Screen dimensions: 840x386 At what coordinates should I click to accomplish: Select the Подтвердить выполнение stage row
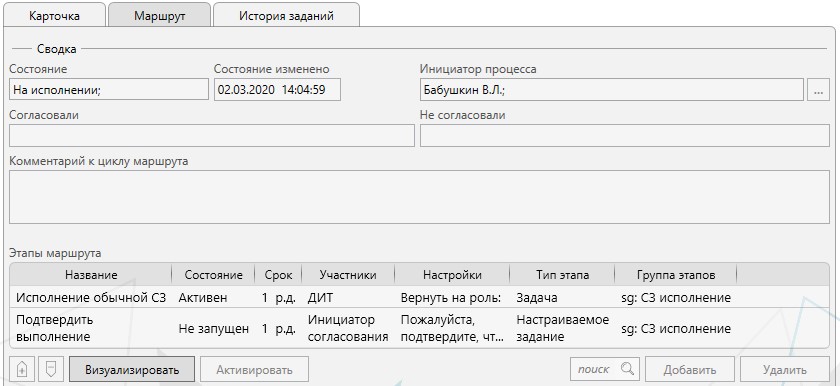tap(419, 328)
